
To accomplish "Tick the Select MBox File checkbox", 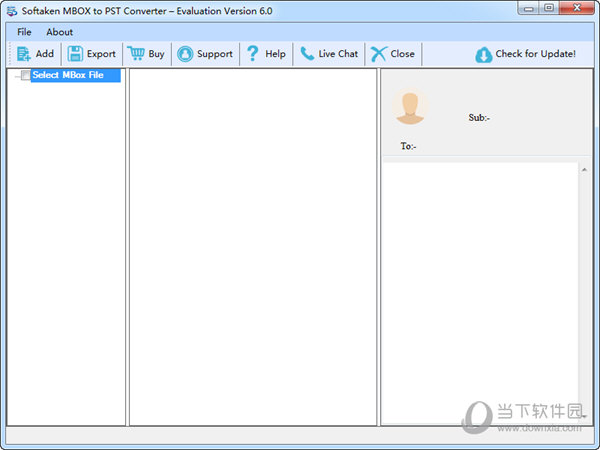I will (x=25, y=75).
